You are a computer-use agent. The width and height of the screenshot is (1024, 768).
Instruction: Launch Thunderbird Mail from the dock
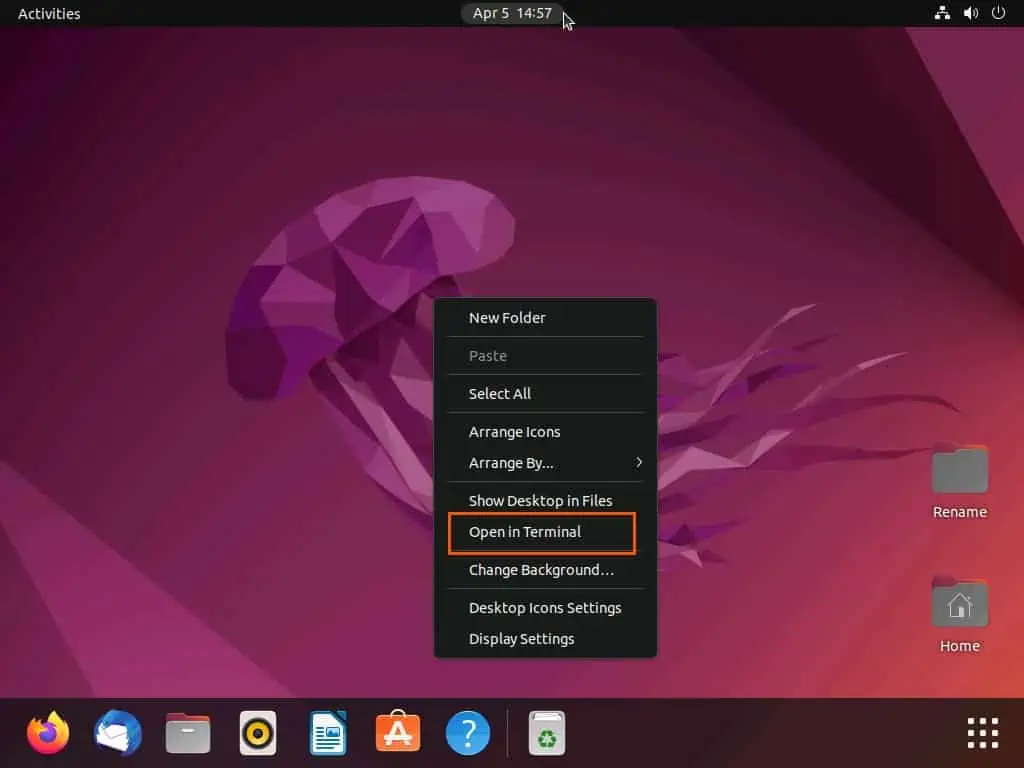118,733
